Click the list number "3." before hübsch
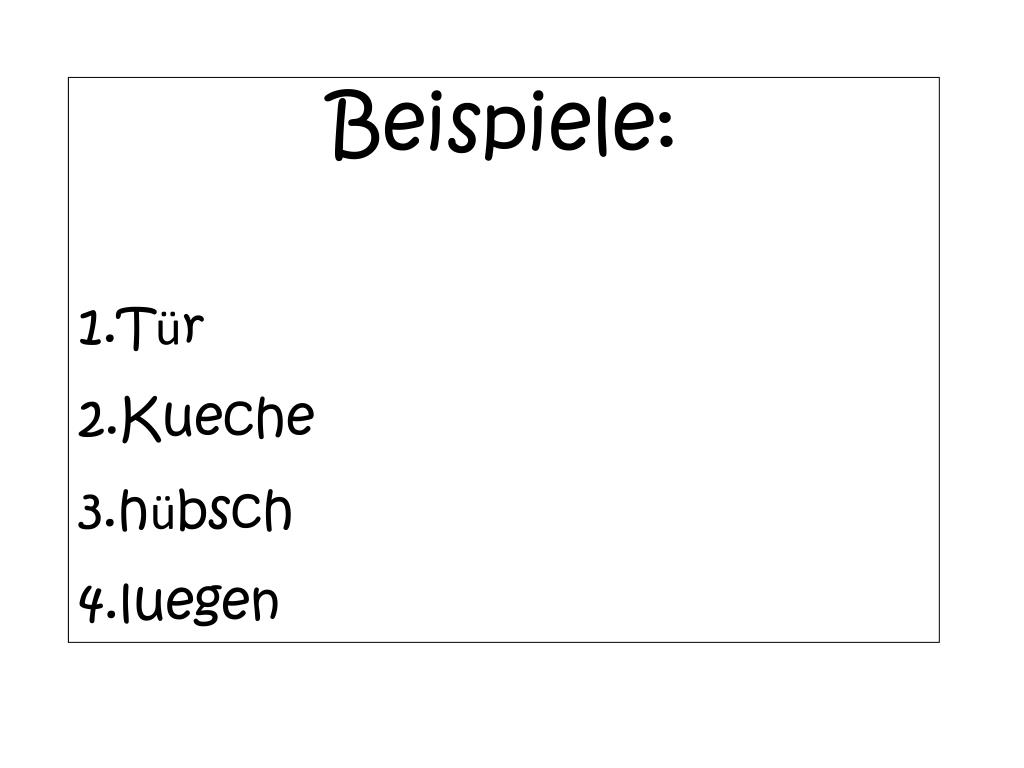Viewport: 1024px width, 768px height. (97, 512)
